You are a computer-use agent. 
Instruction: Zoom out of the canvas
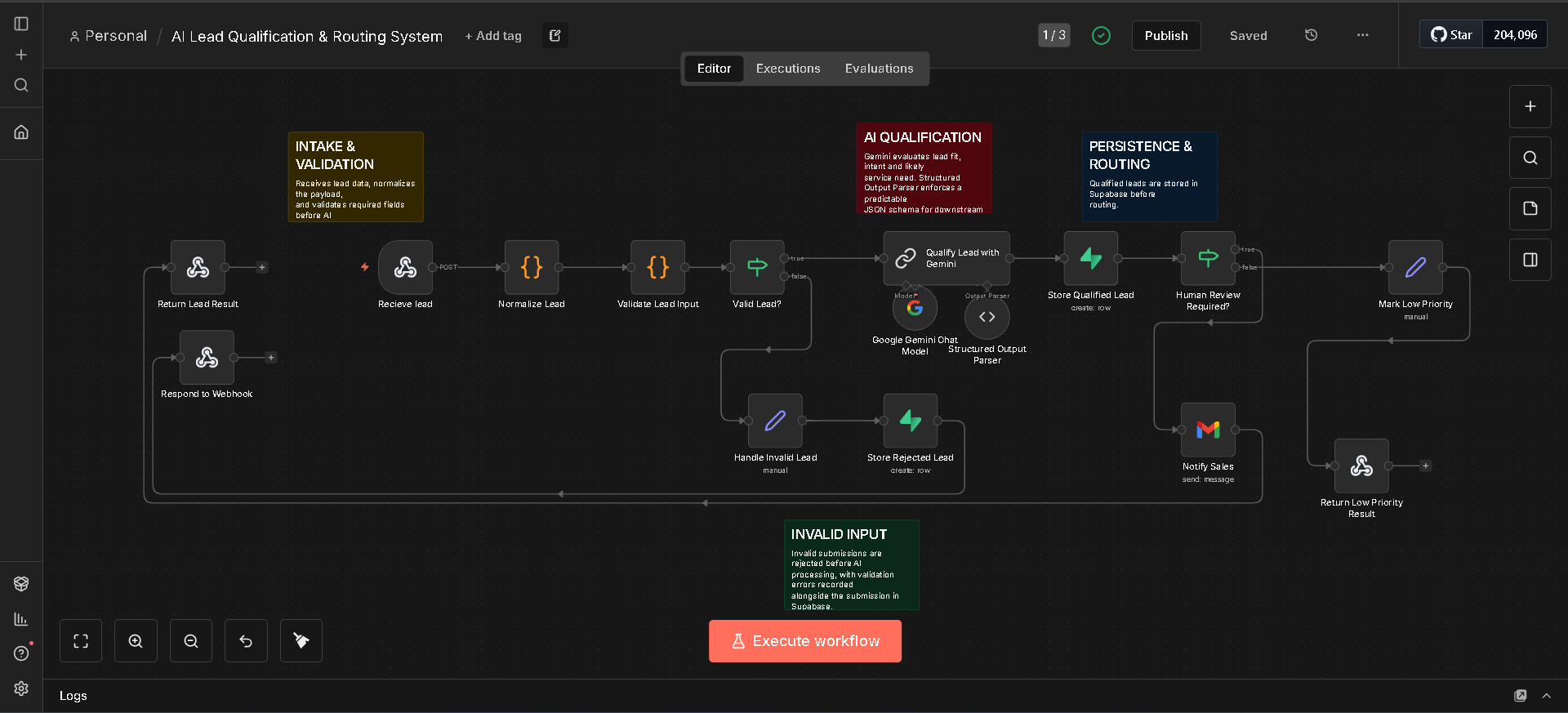(x=191, y=641)
